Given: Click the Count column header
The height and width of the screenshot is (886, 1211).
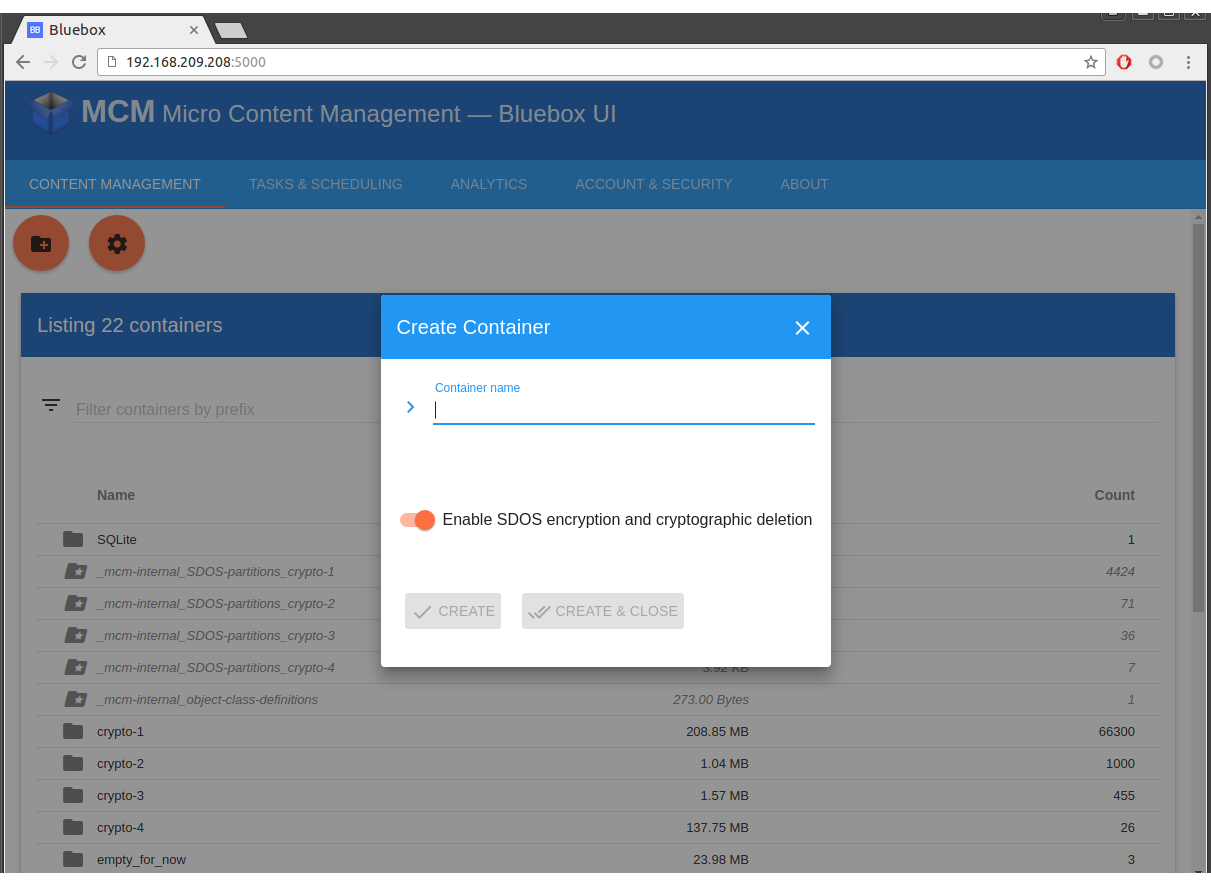Looking at the screenshot, I should click(x=1114, y=495).
